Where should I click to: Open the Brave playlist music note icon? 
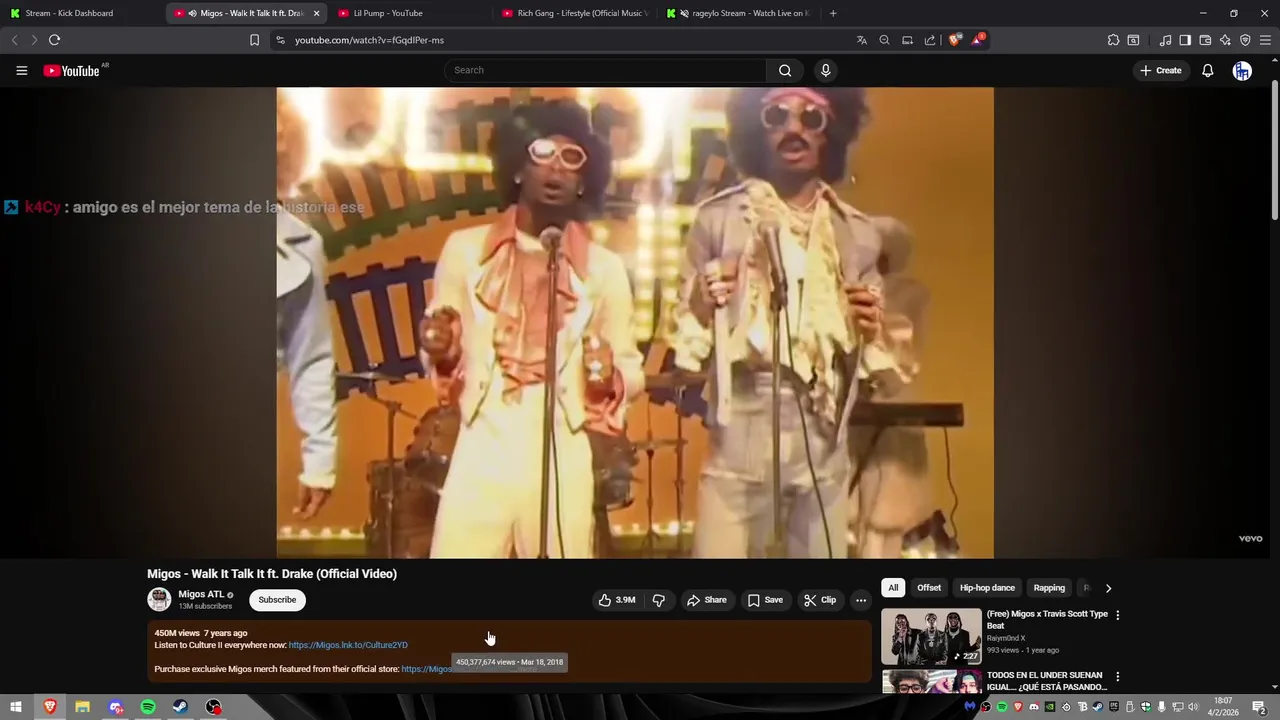pyautogui.click(x=1165, y=40)
